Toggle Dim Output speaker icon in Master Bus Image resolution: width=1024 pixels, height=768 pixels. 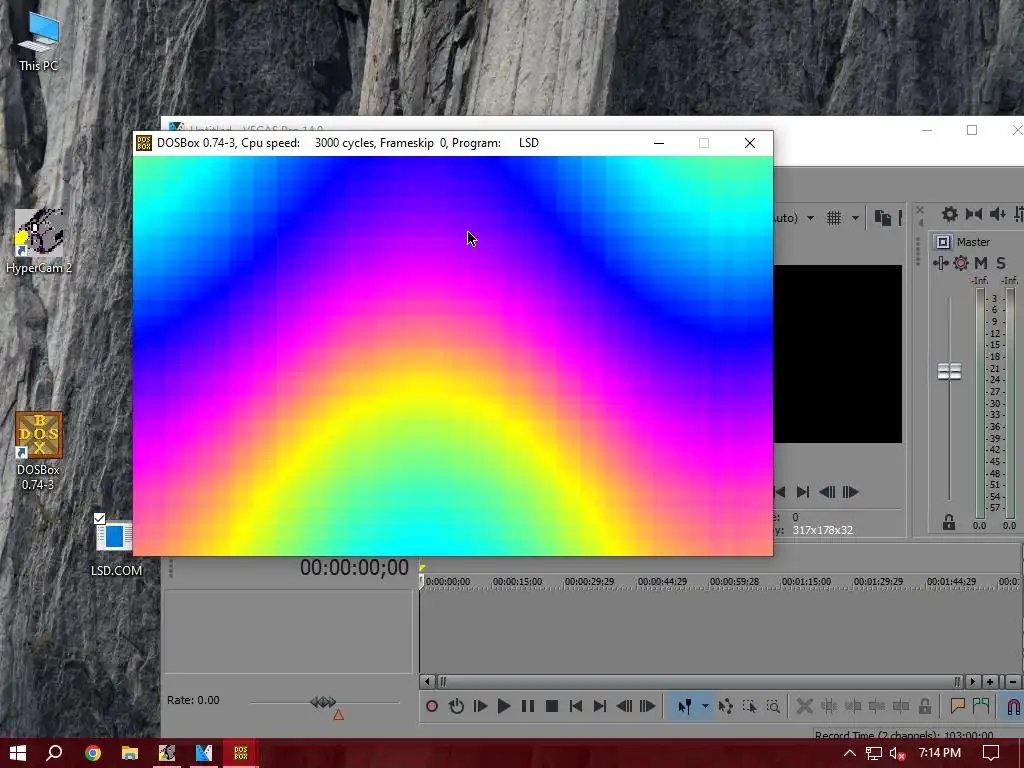coord(997,214)
